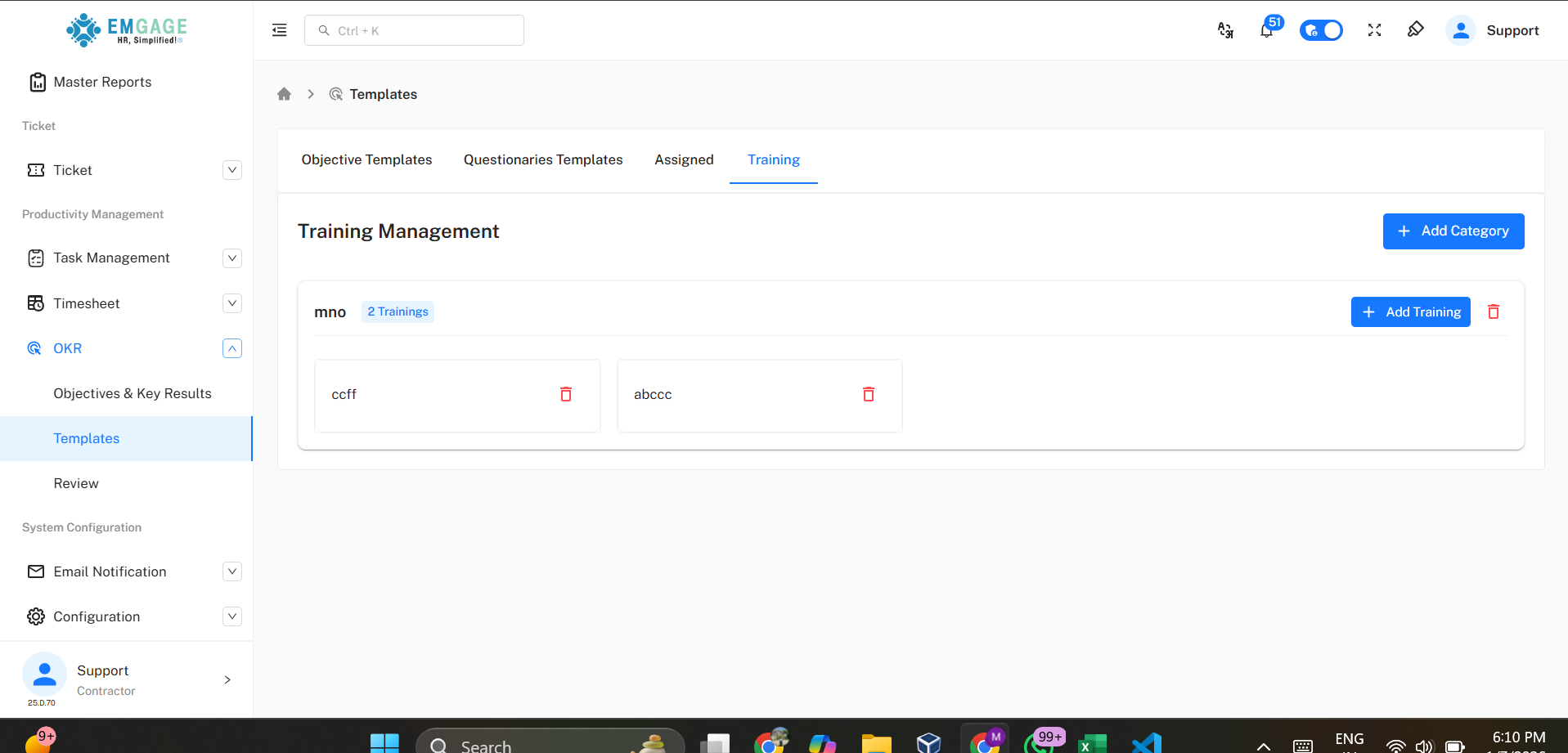Click the Add Category button
Viewport: 1568px width, 753px height.
[1453, 231]
